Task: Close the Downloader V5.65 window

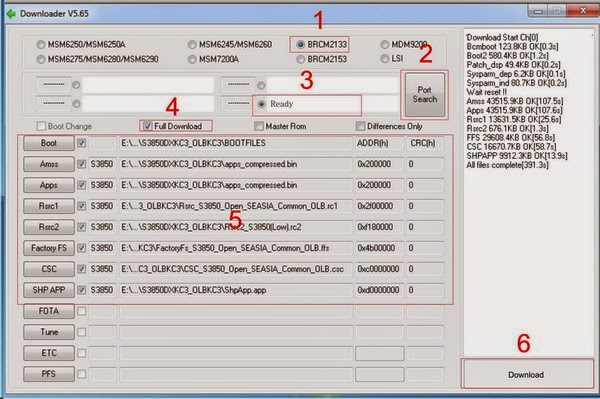Action: point(583,11)
